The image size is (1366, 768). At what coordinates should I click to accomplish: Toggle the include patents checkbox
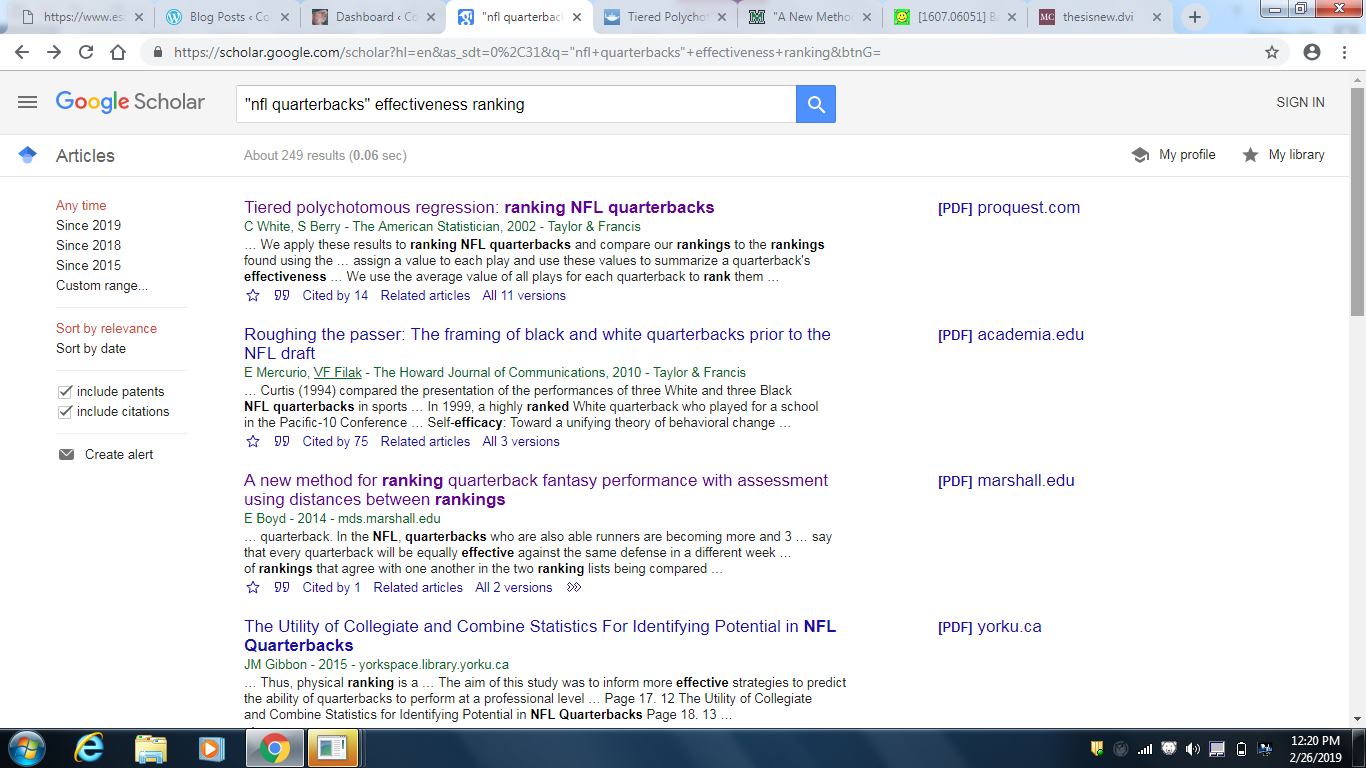coord(65,392)
